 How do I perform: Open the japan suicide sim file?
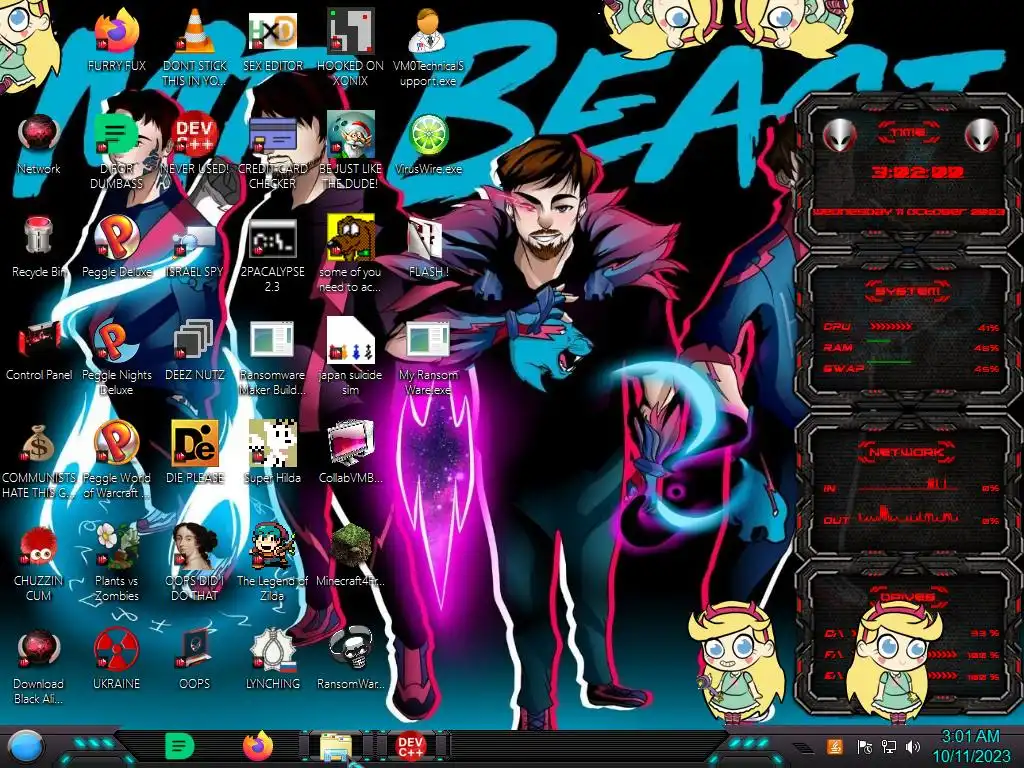click(351, 340)
